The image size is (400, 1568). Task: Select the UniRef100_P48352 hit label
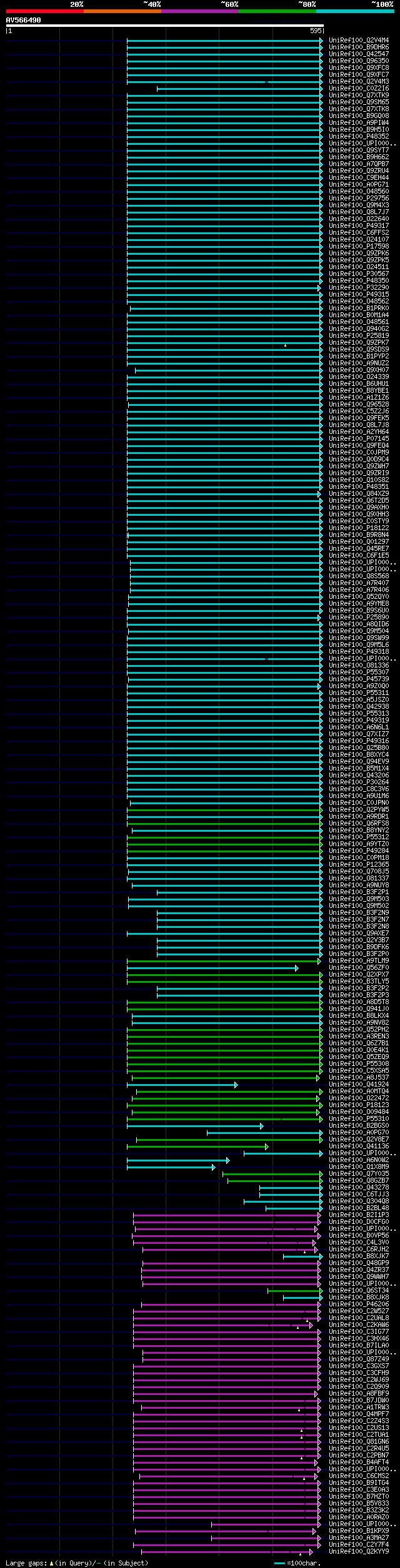coord(359,137)
